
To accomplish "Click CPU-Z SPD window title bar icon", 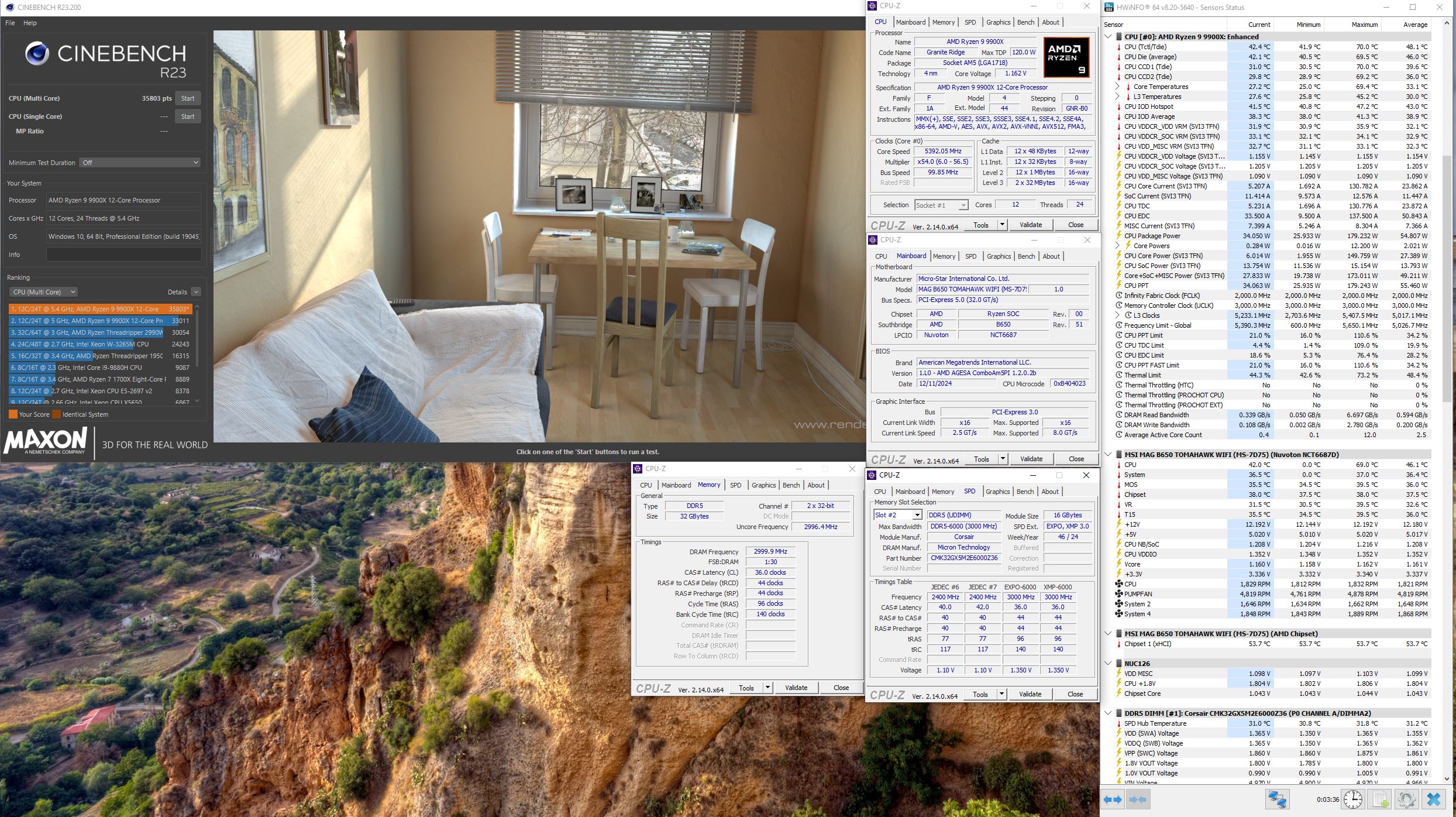I will pyautogui.click(x=873, y=475).
